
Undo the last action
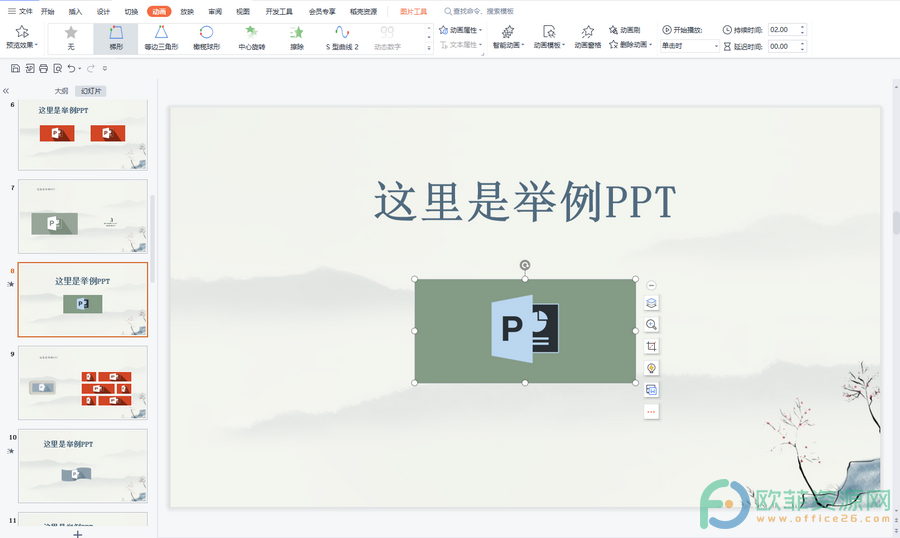71,68
